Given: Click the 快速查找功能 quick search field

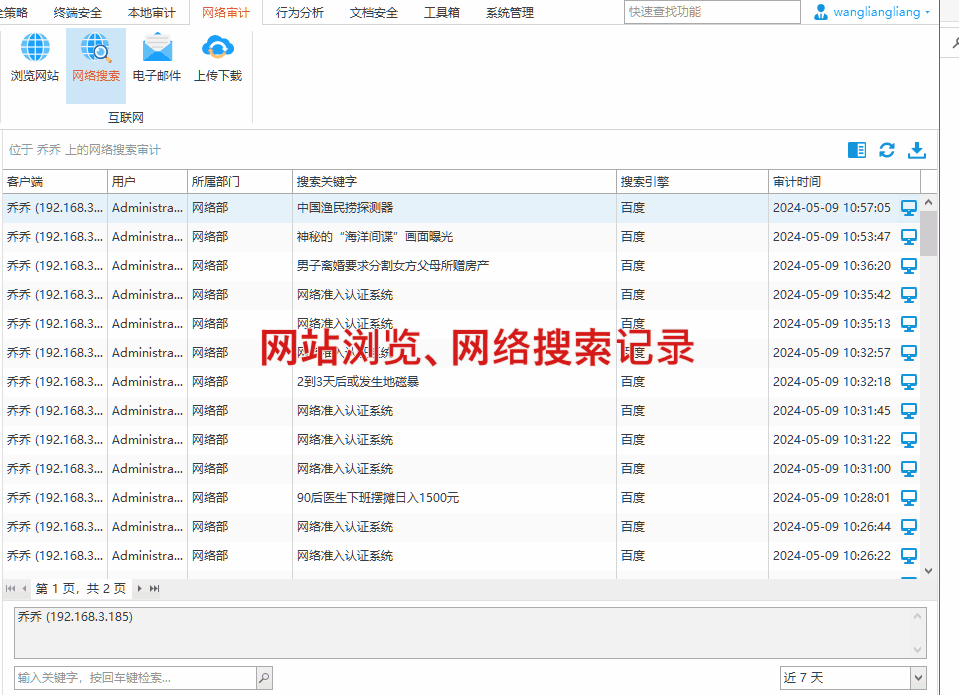Looking at the screenshot, I should point(712,12).
